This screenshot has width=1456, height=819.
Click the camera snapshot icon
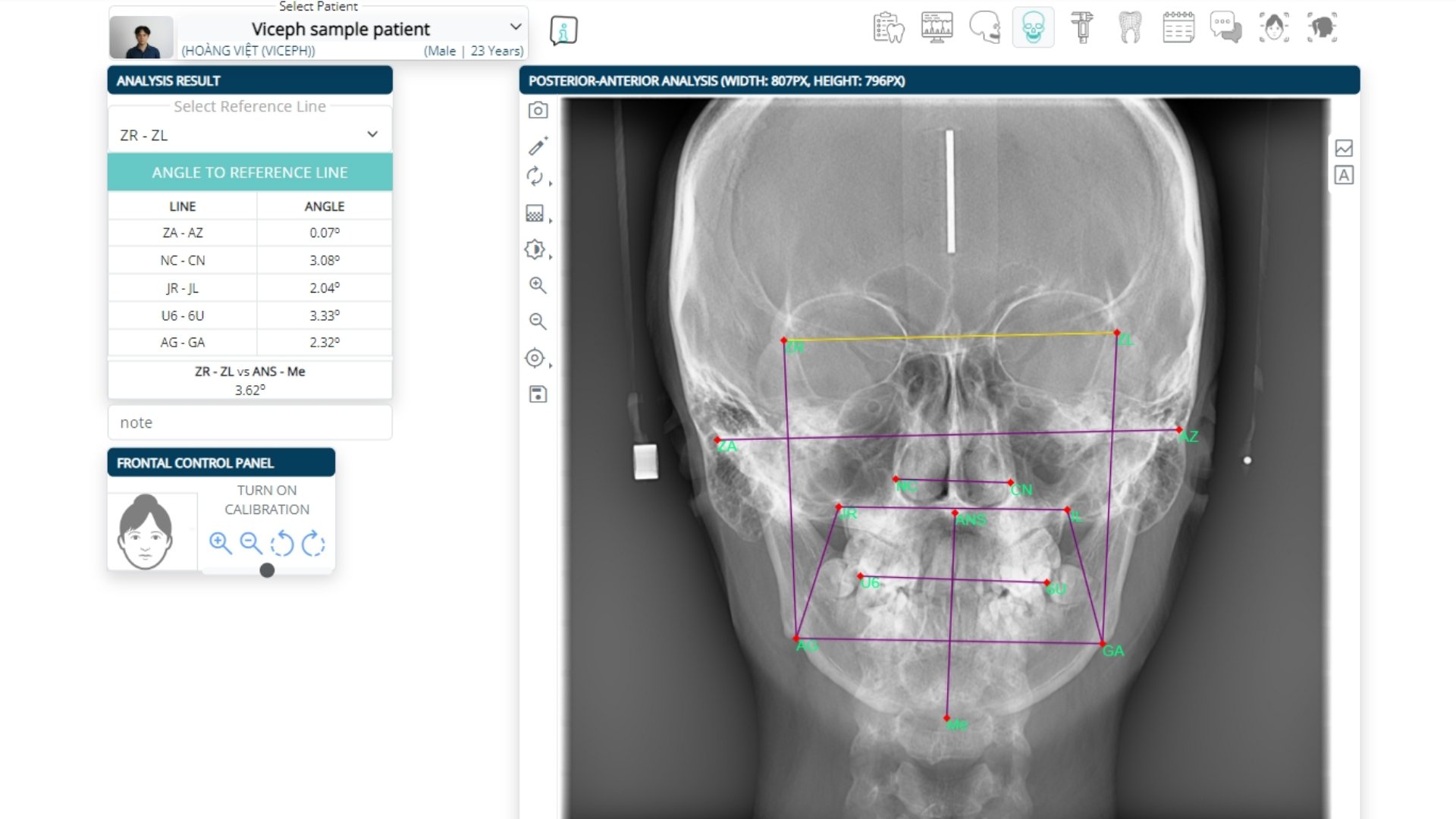pos(538,111)
